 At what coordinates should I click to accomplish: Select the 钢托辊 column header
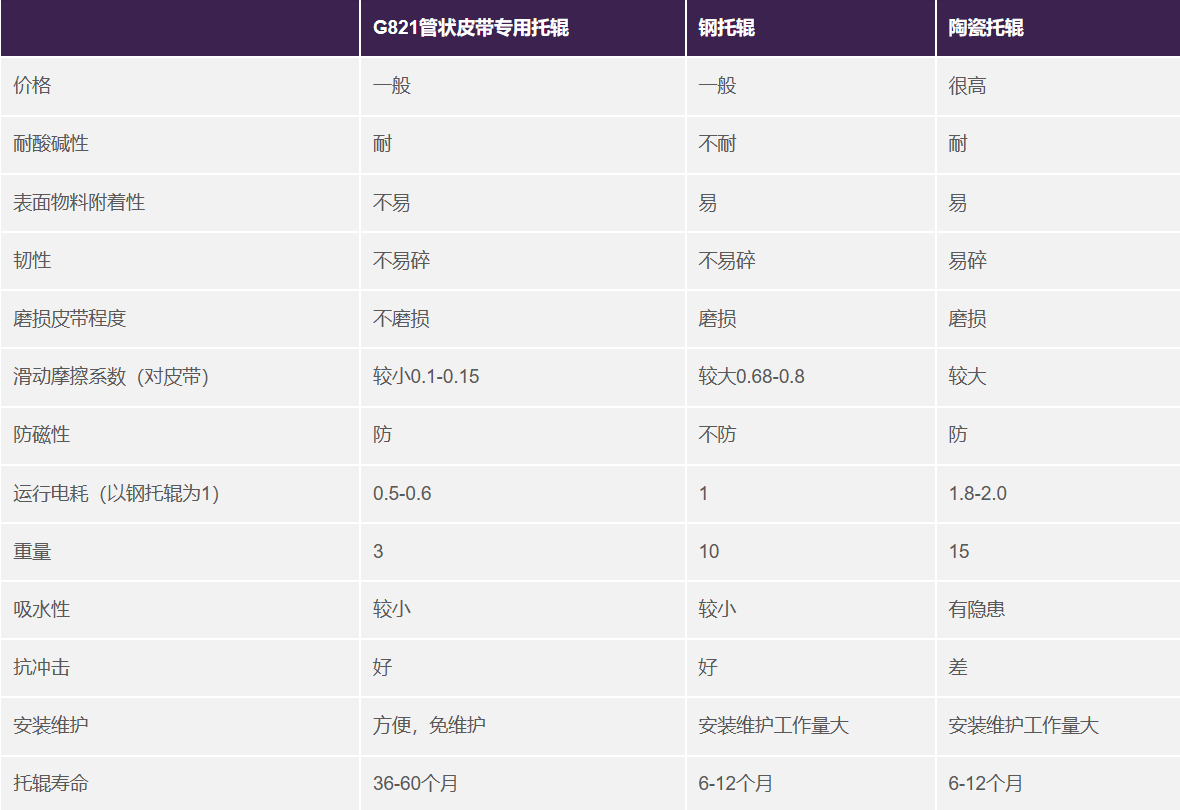tap(726, 28)
